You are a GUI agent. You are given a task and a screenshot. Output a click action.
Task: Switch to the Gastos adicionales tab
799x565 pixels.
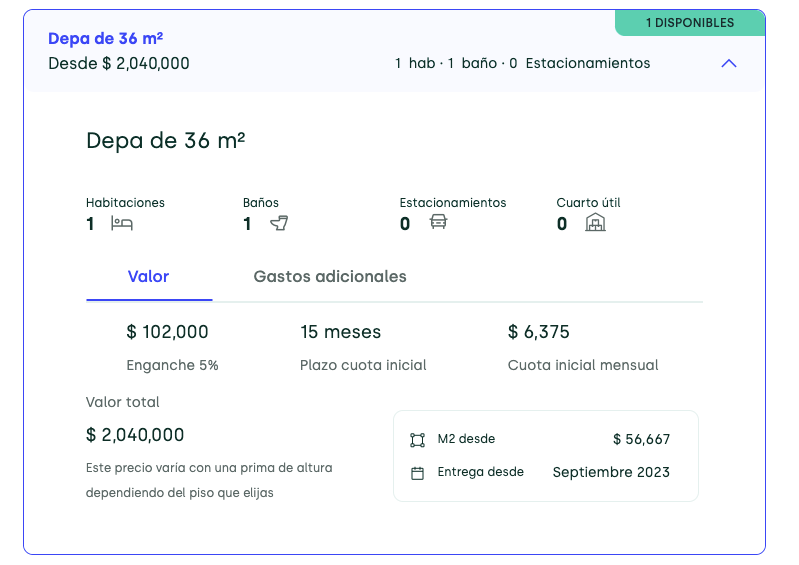coord(330,277)
